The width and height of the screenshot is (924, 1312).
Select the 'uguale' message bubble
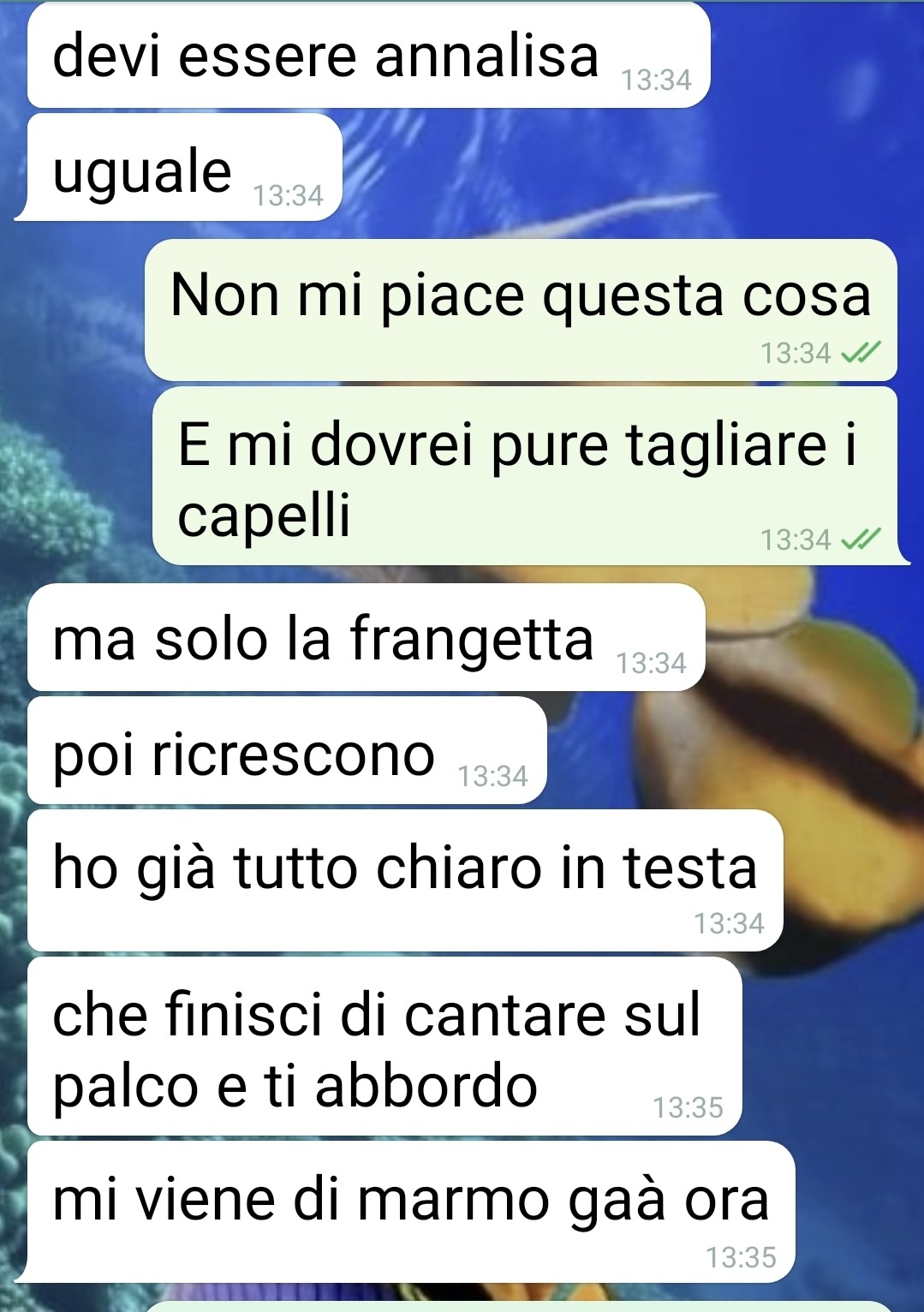(178, 168)
